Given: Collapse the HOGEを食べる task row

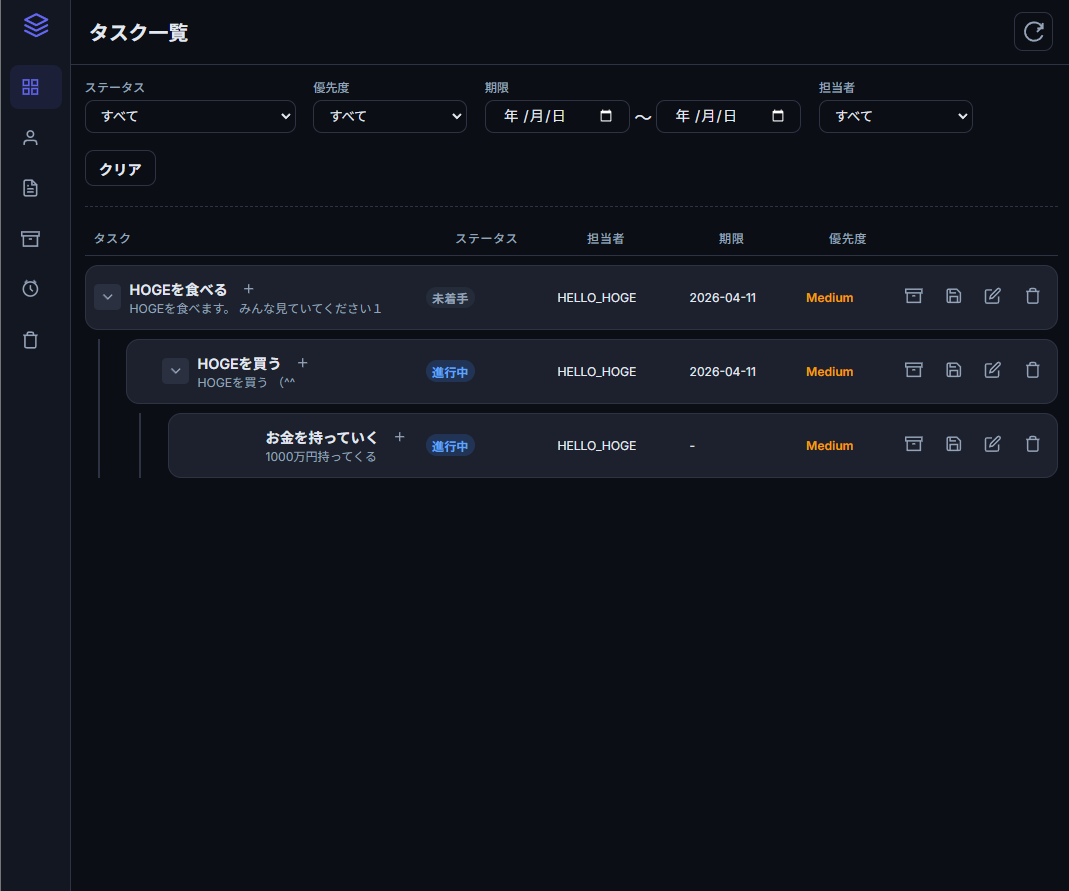Looking at the screenshot, I should [x=107, y=297].
